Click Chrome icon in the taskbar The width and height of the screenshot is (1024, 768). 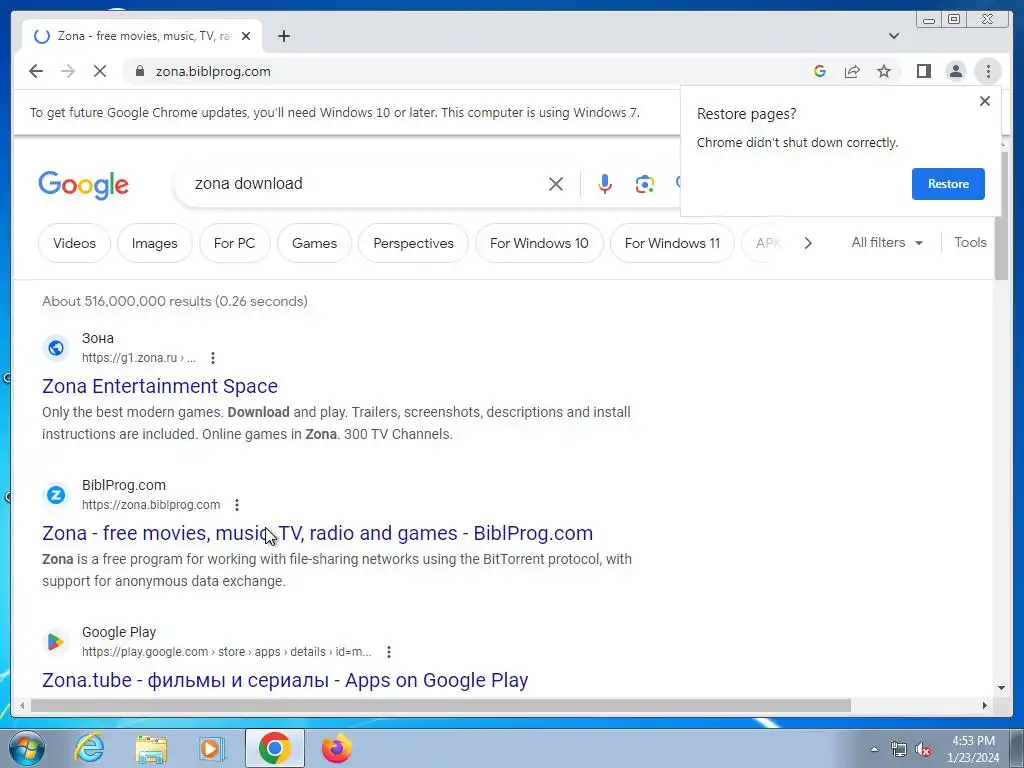coord(274,748)
